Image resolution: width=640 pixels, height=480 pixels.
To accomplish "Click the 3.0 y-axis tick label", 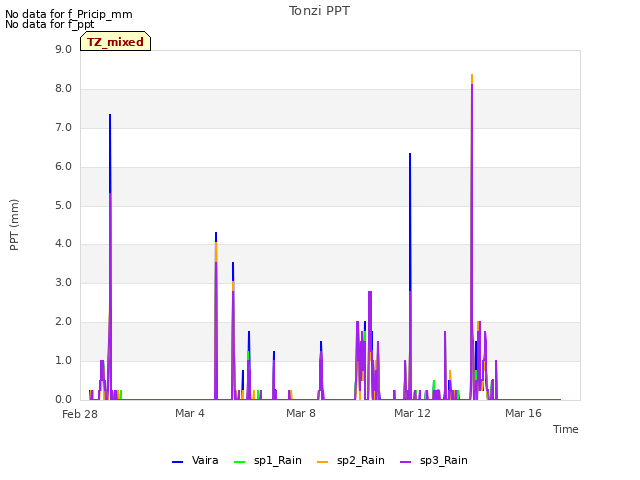I will [x=63, y=282].
